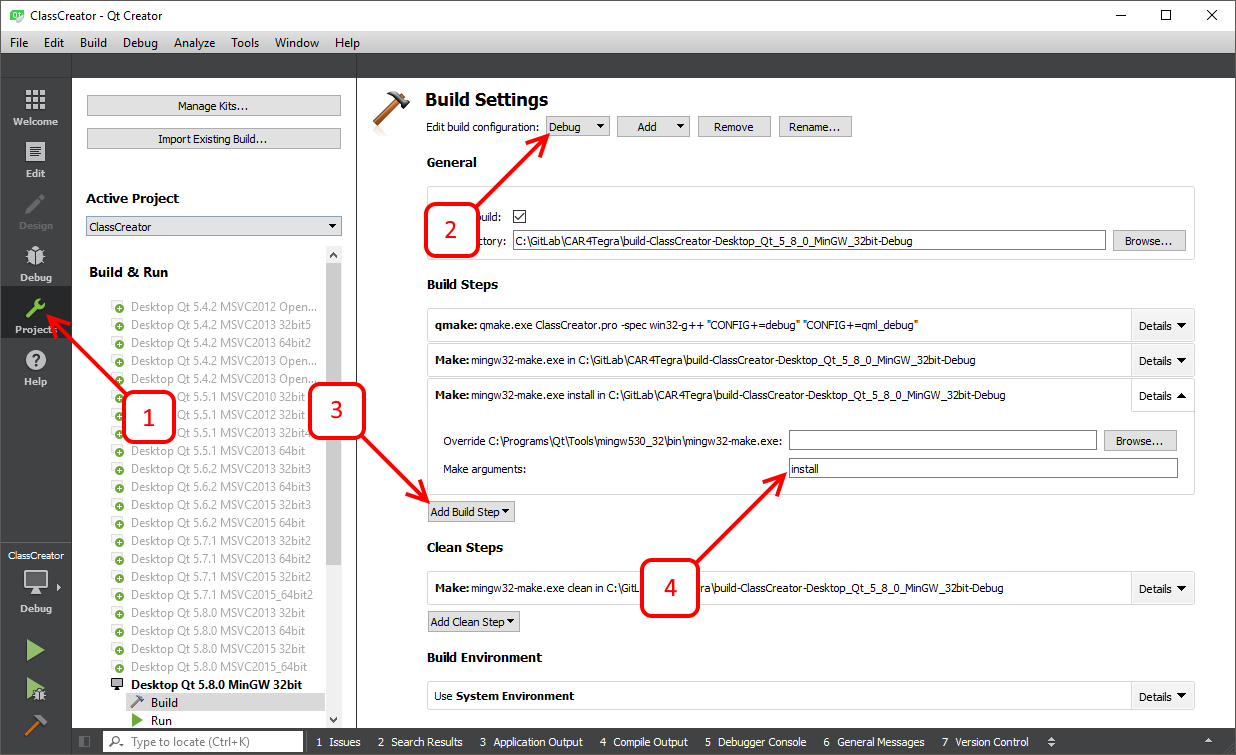Viewport: 1236px width, 755px height.
Task: Open the Welcome mode icon
Action: coord(35,107)
